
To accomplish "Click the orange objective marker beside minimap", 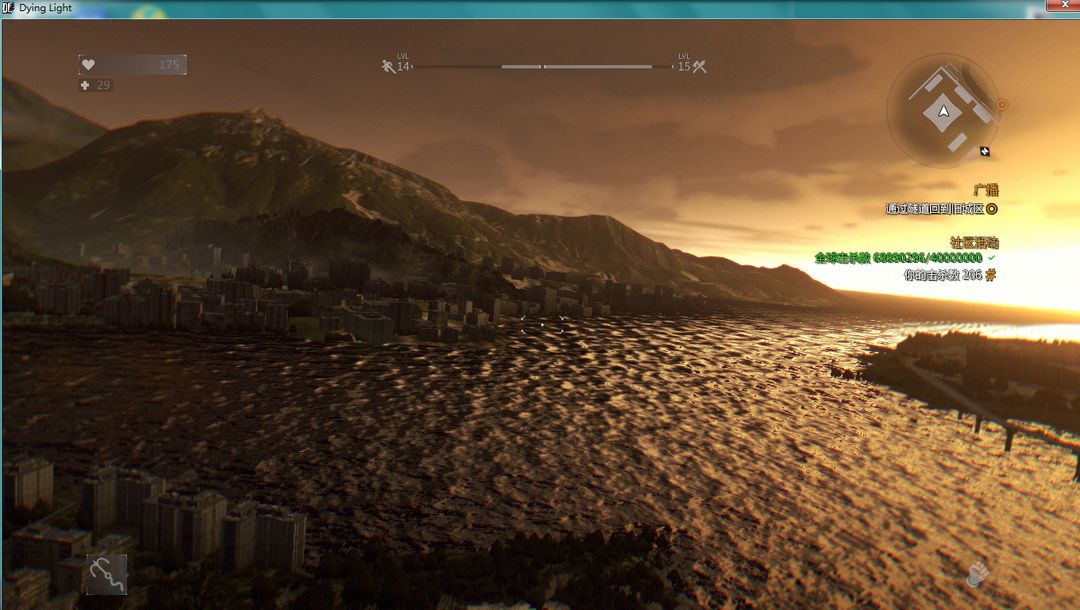I will [x=1002, y=105].
